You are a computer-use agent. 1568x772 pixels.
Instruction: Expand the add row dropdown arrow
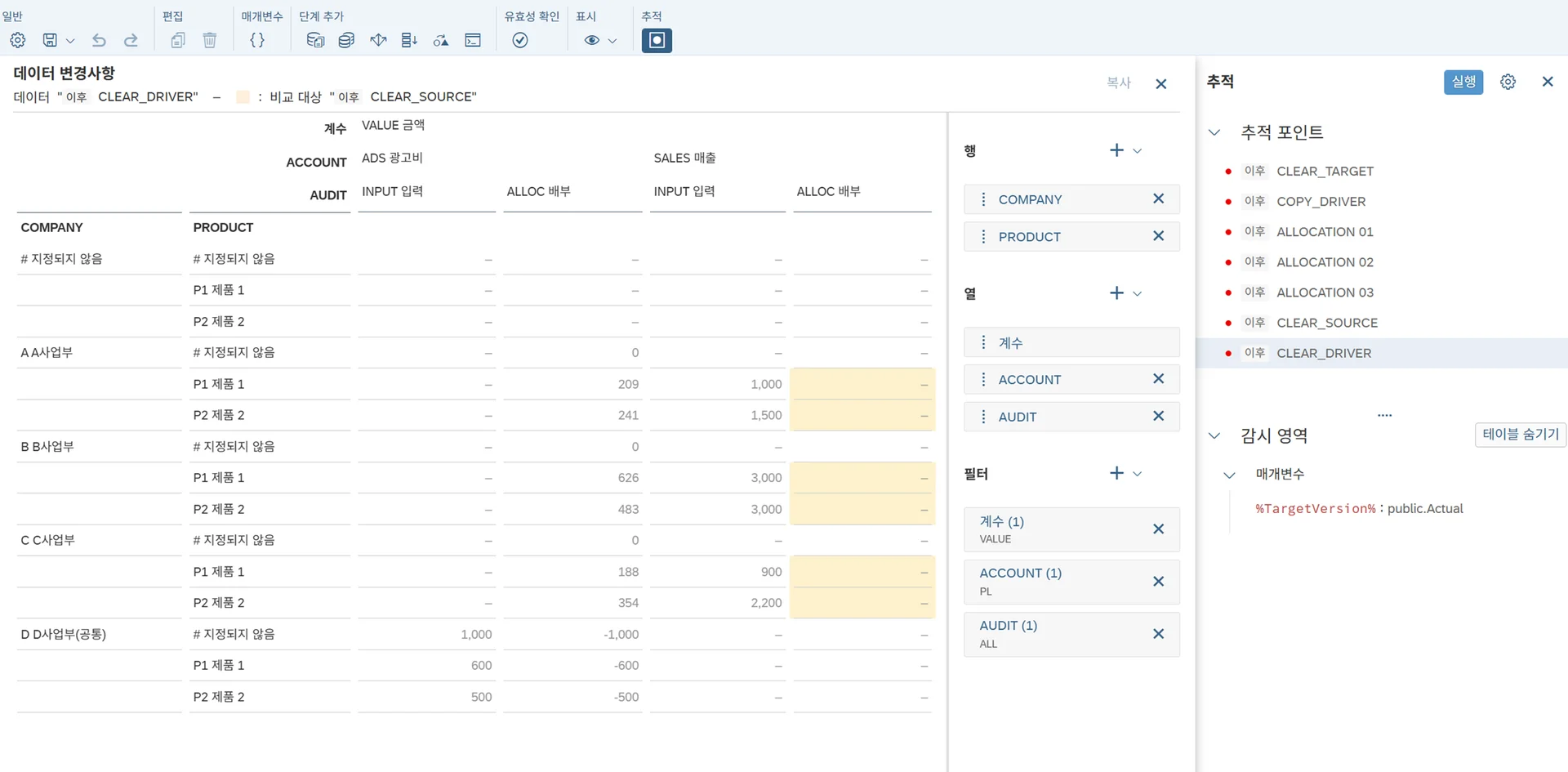[x=1138, y=151]
